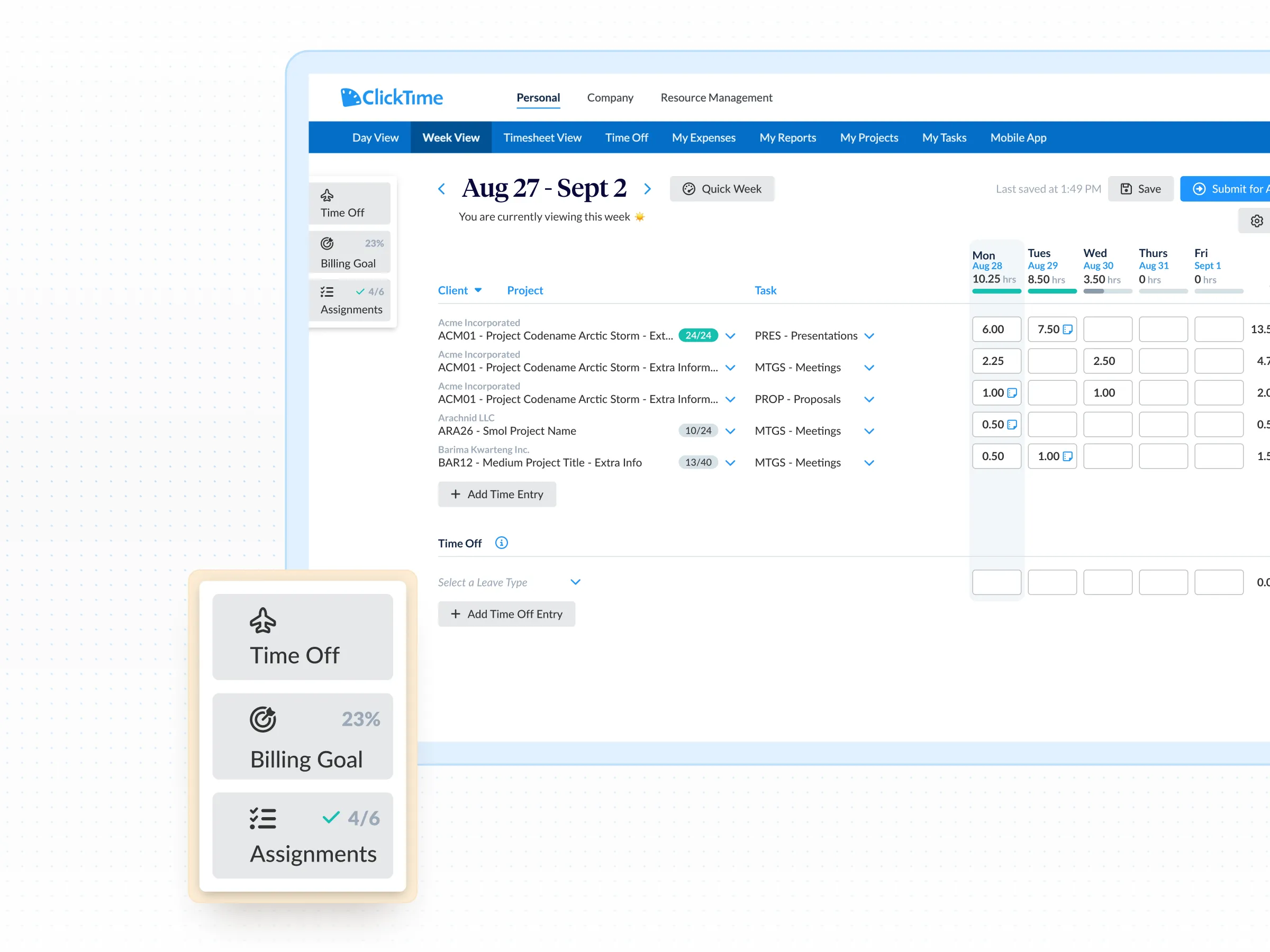Expand PRES - Presentations task dropdown
The height and width of the screenshot is (952, 1270).
pyautogui.click(x=869, y=336)
